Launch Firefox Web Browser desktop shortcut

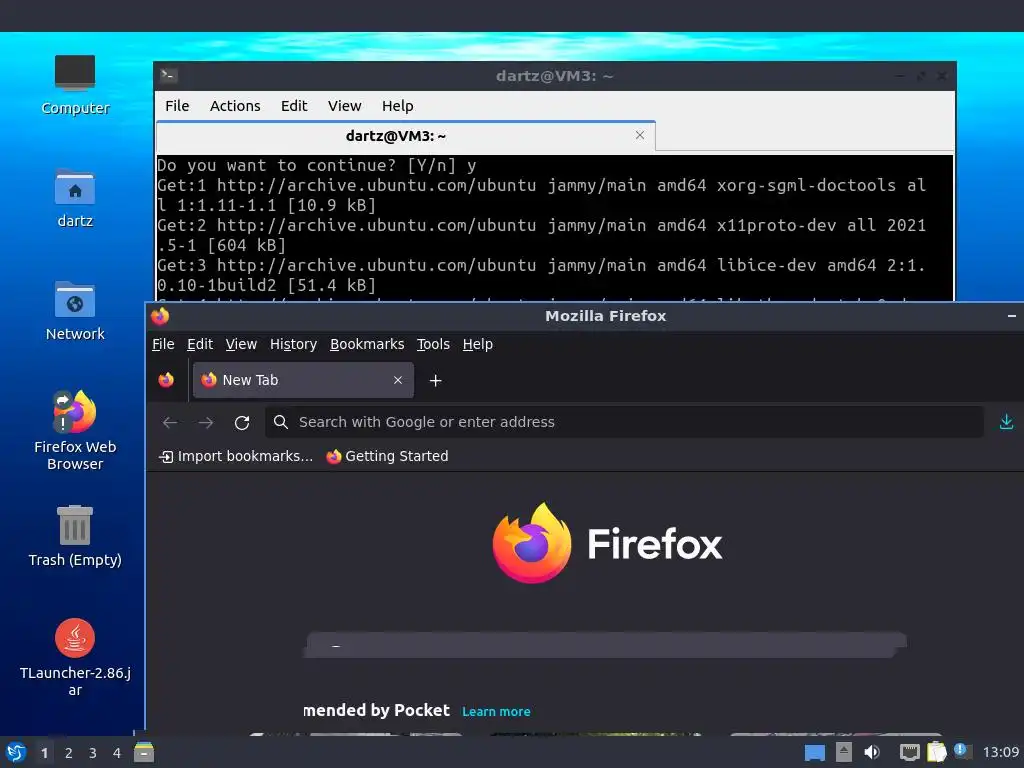(74, 430)
